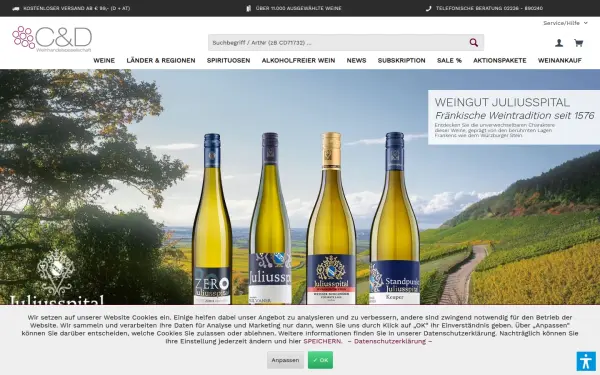This screenshot has height=375, width=600.
Task: Click the Zero Juliusspital bottle image
Action: [212, 218]
